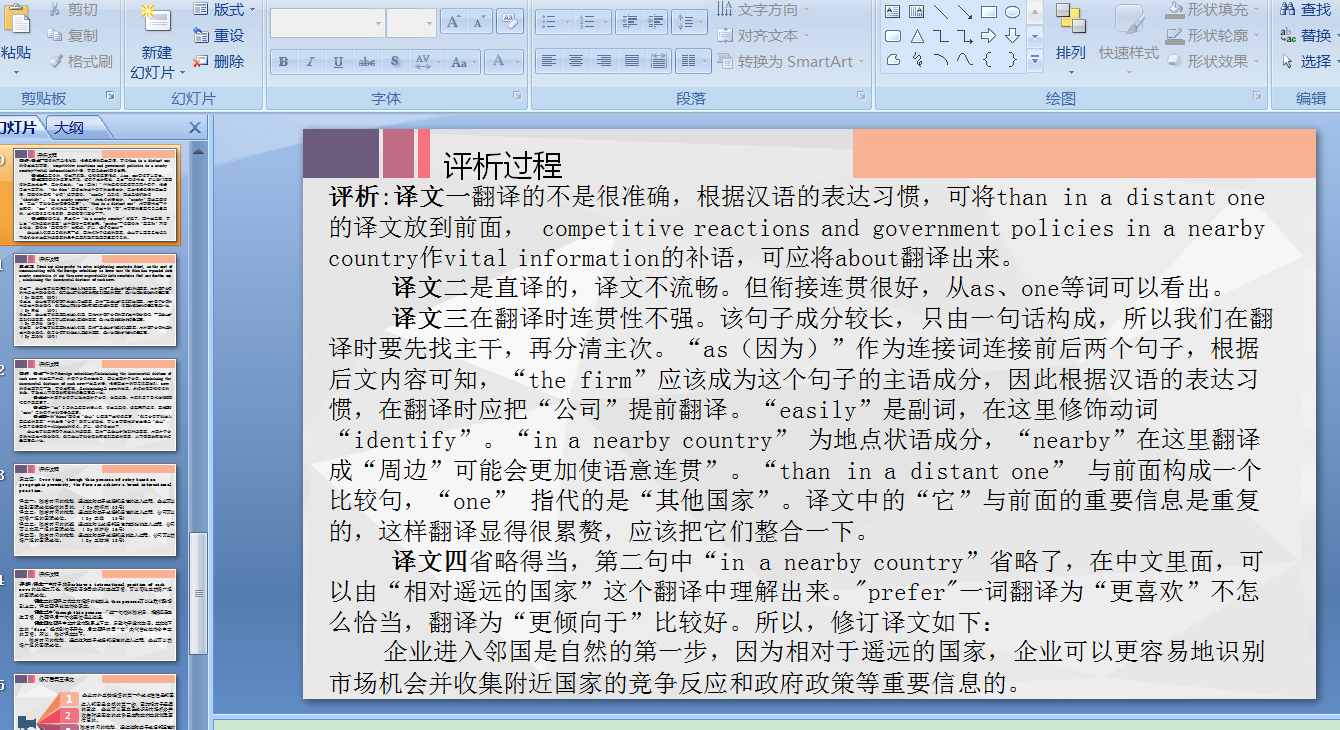The width and height of the screenshot is (1340, 730).
Task: Open the Layout (版式) dropdown
Action: pos(224,9)
